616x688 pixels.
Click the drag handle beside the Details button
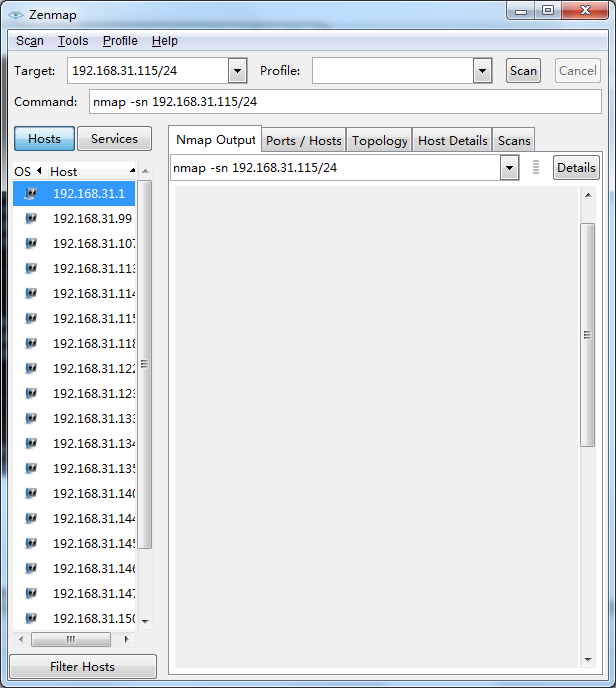[536, 168]
